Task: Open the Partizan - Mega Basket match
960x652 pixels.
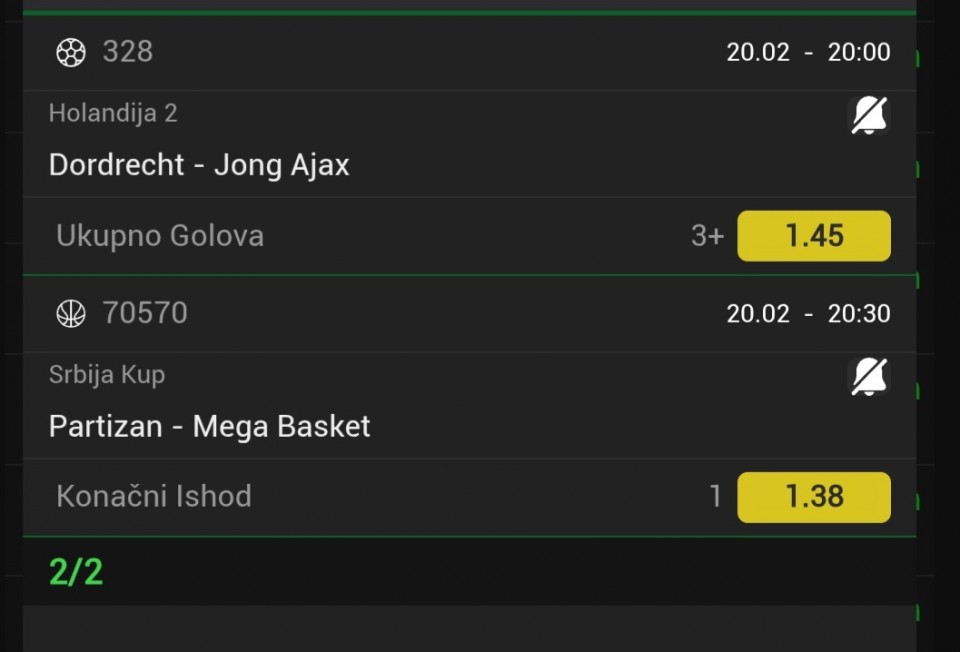Action: point(209,427)
